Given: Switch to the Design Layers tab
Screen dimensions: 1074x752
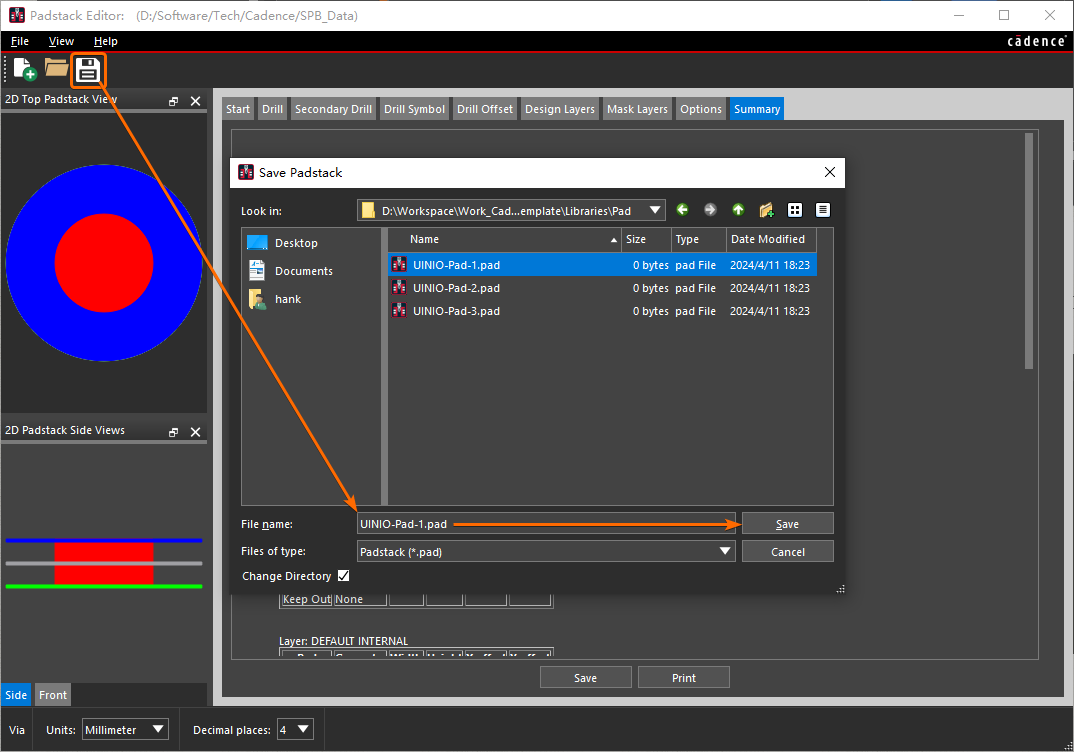Looking at the screenshot, I should coord(559,109).
